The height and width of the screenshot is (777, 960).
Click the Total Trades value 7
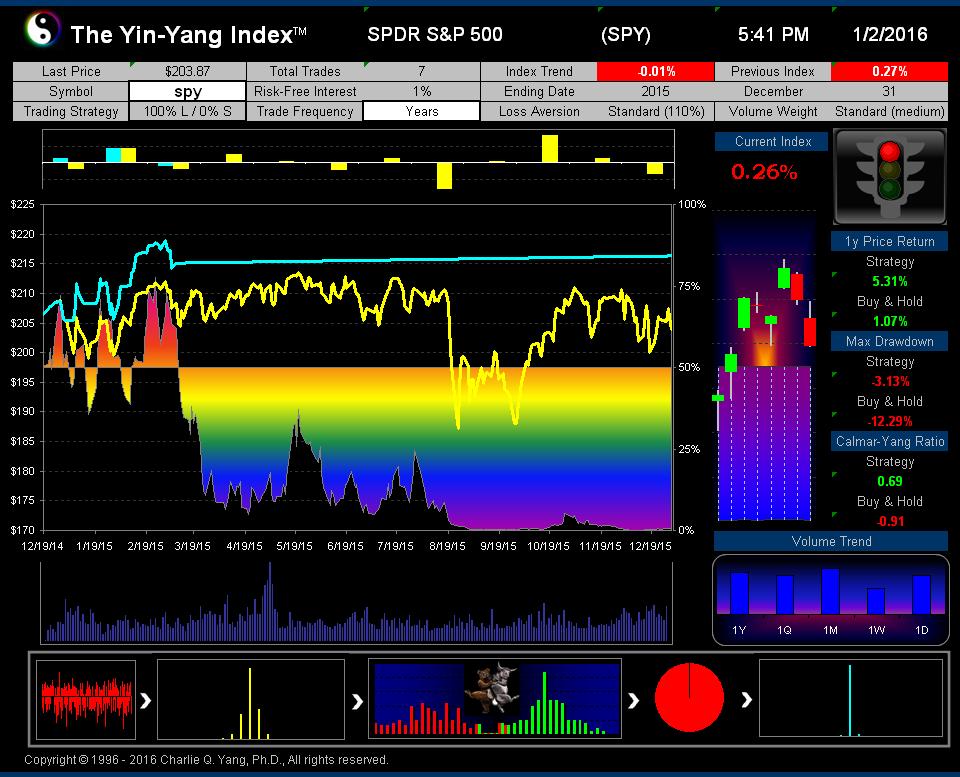(x=421, y=71)
